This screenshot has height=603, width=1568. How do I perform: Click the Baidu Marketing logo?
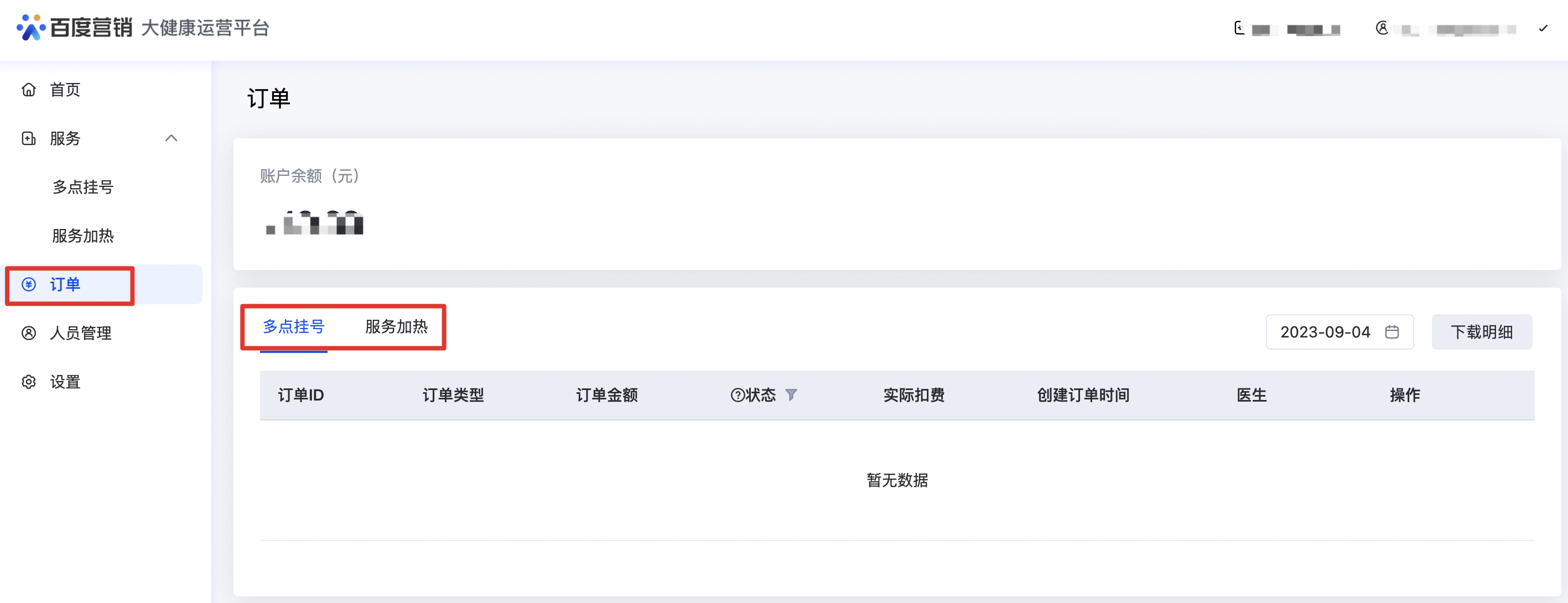click(x=74, y=27)
